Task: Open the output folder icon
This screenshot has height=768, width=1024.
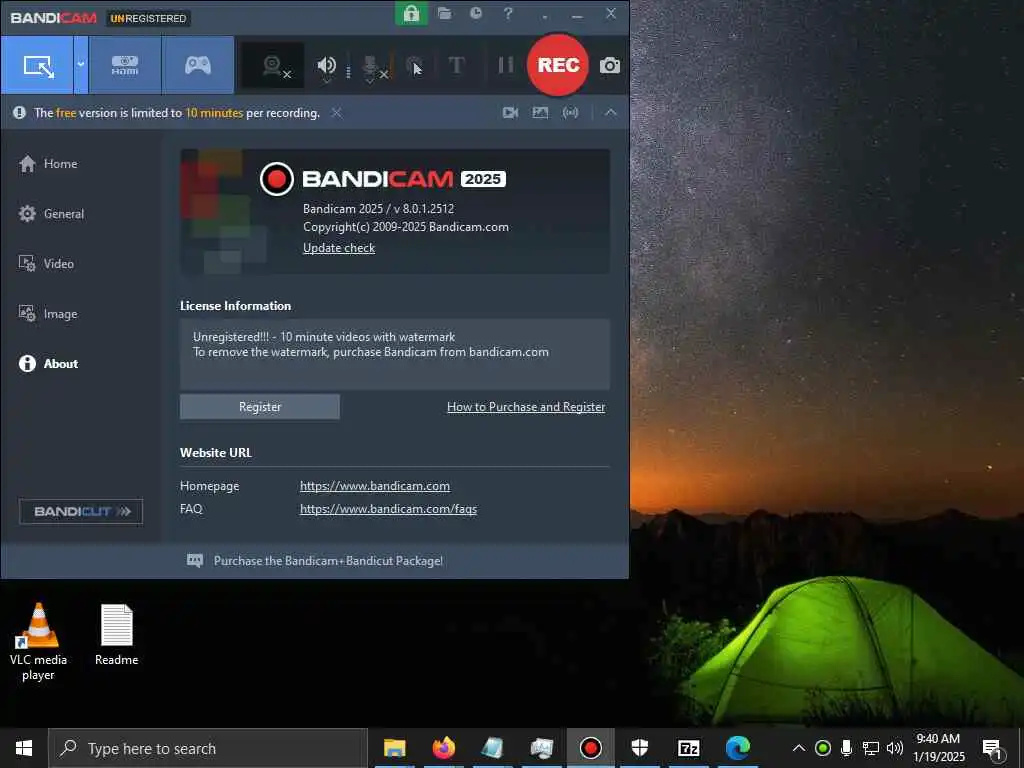Action: tap(445, 13)
